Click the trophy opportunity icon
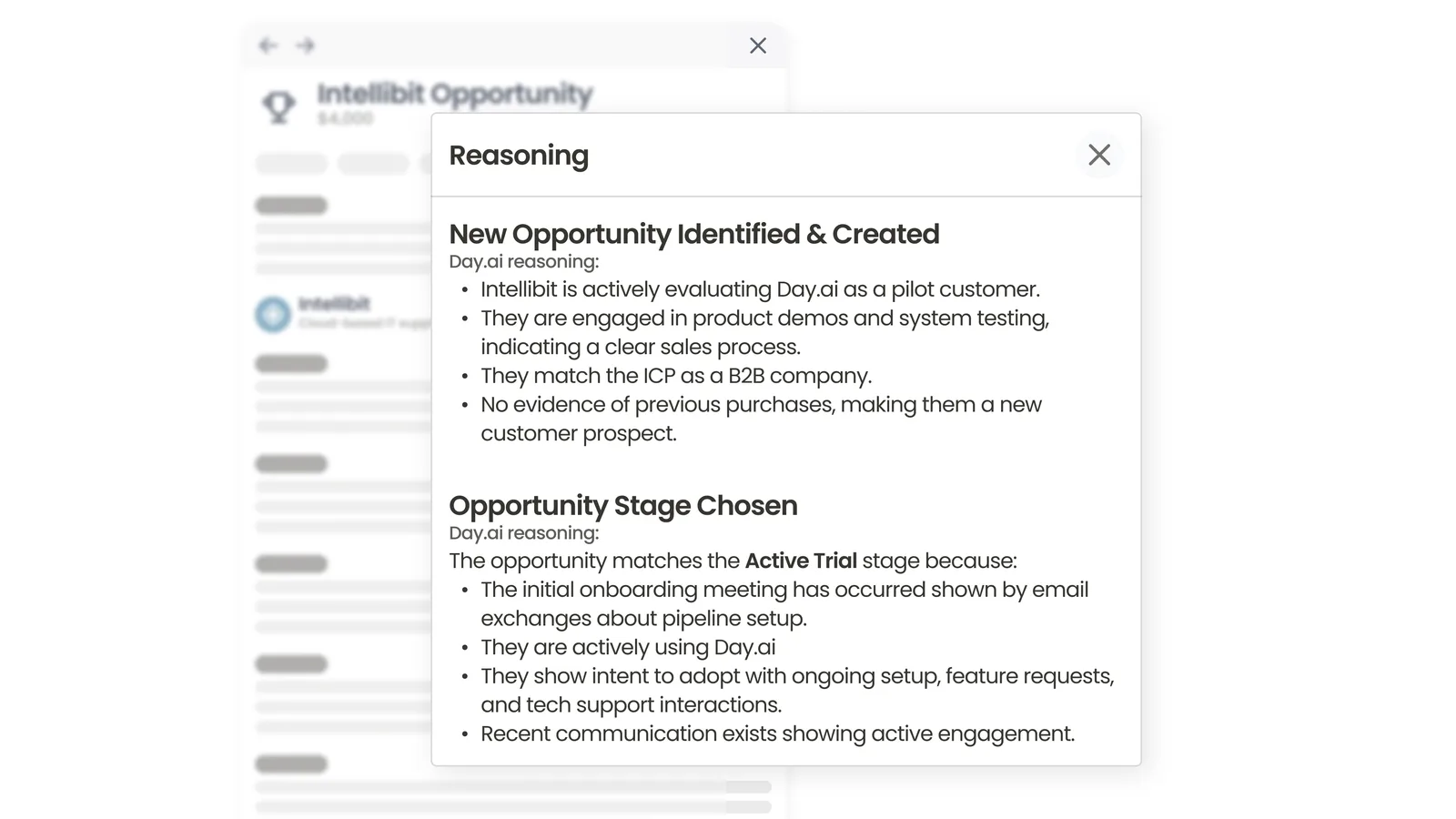Screen dimensions: 1456x819 279,106
